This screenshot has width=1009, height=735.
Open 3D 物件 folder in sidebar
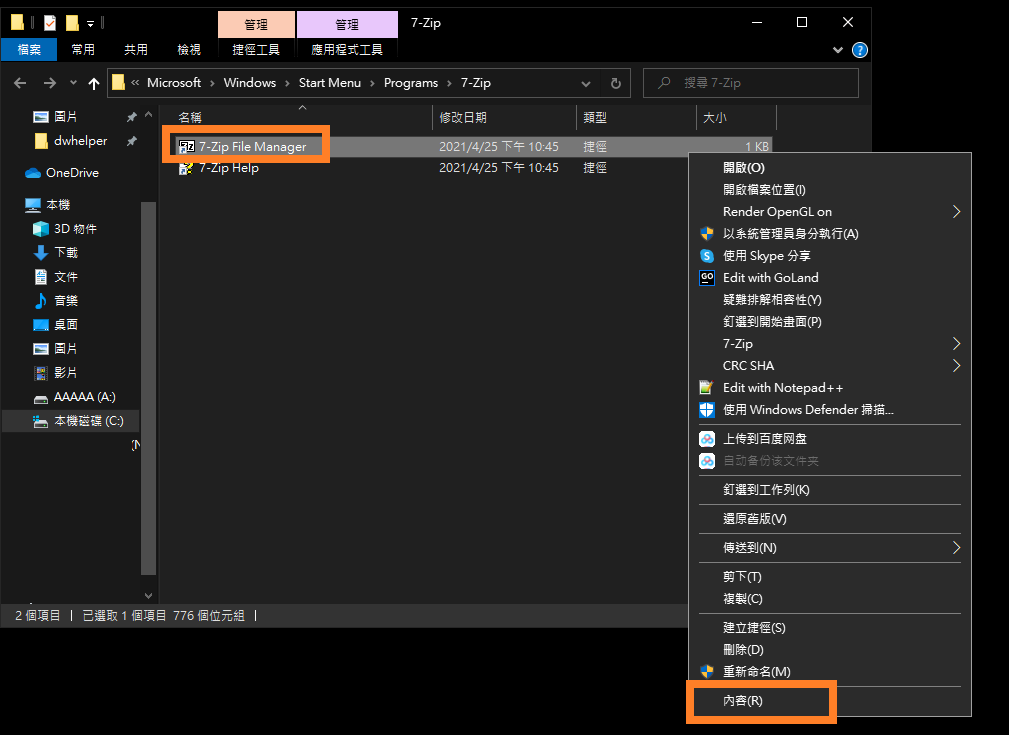(x=75, y=228)
